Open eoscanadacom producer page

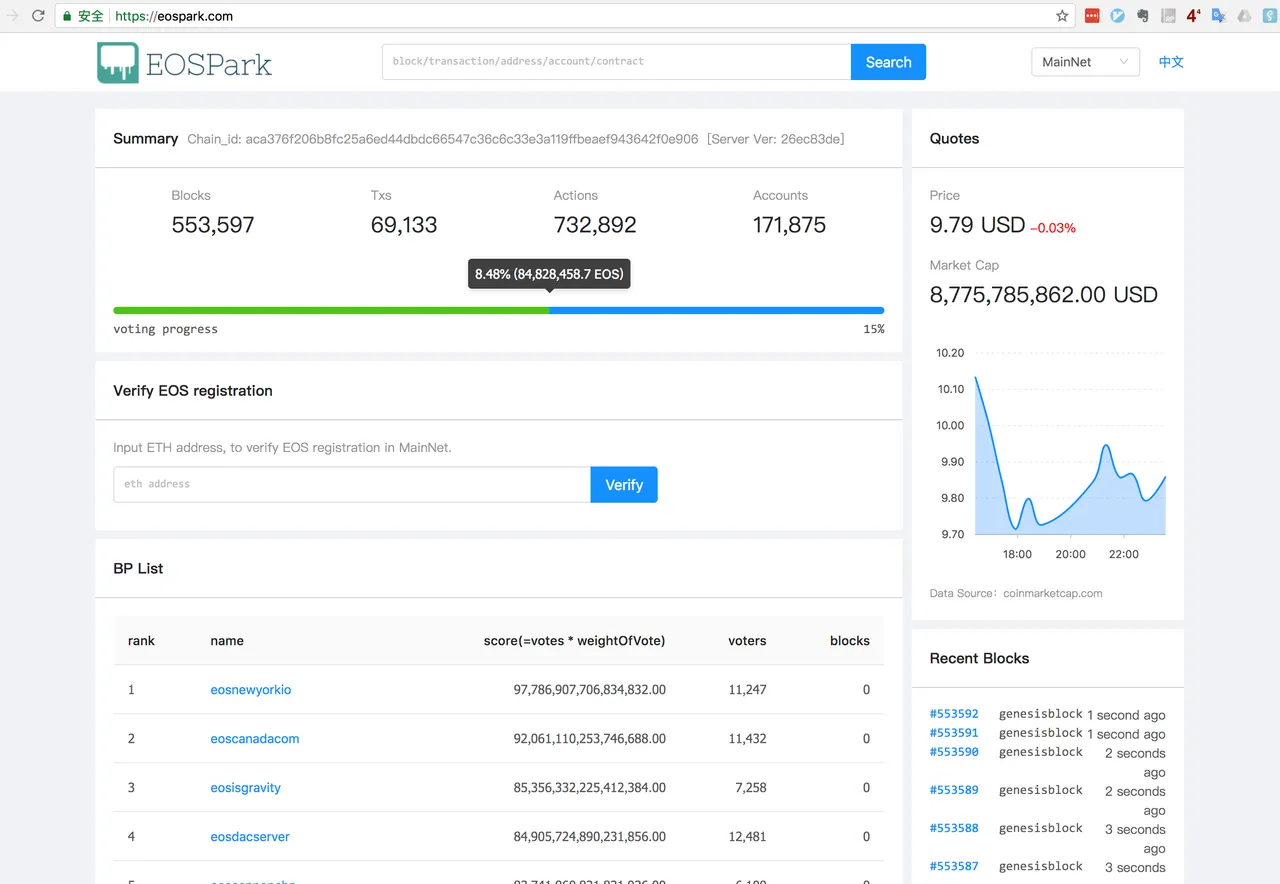pyautogui.click(x=255, y=739)
